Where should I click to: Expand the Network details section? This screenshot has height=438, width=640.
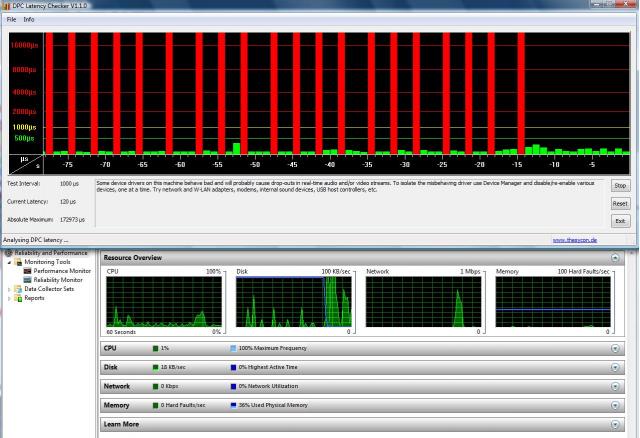coord(615,387)
